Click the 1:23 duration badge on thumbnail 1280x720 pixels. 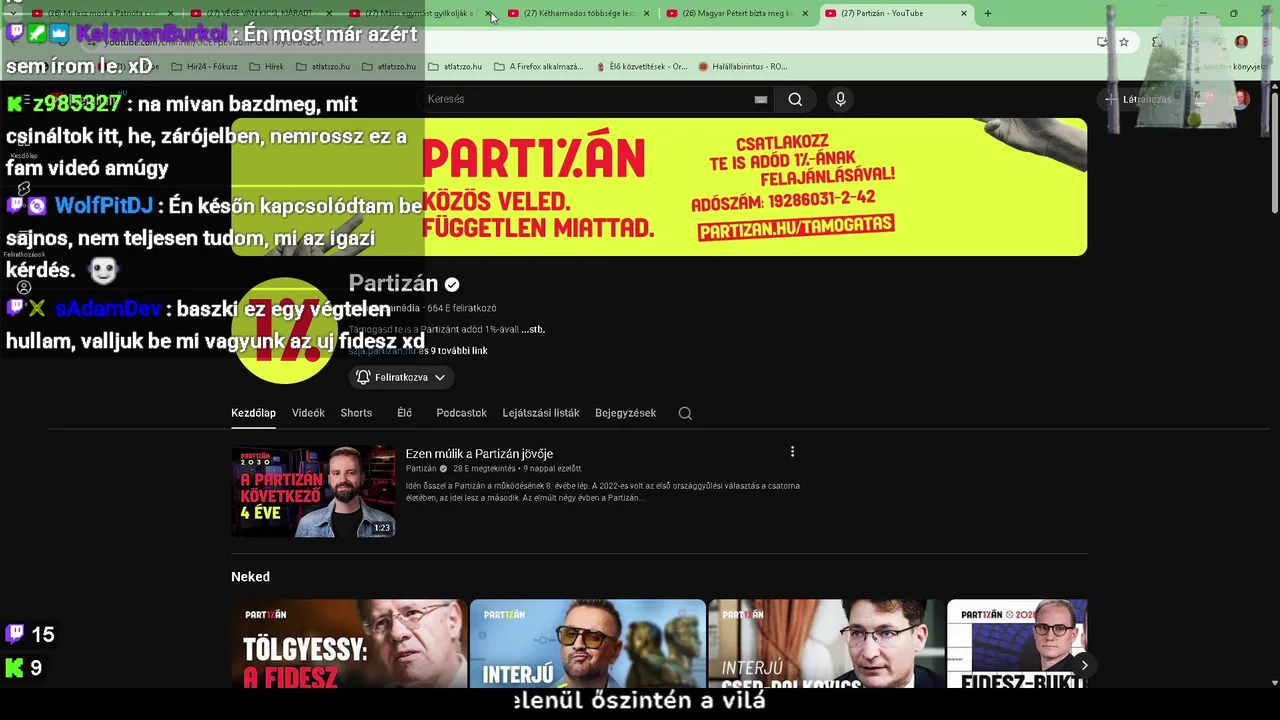pyautogui.click(x=382, y=528)
